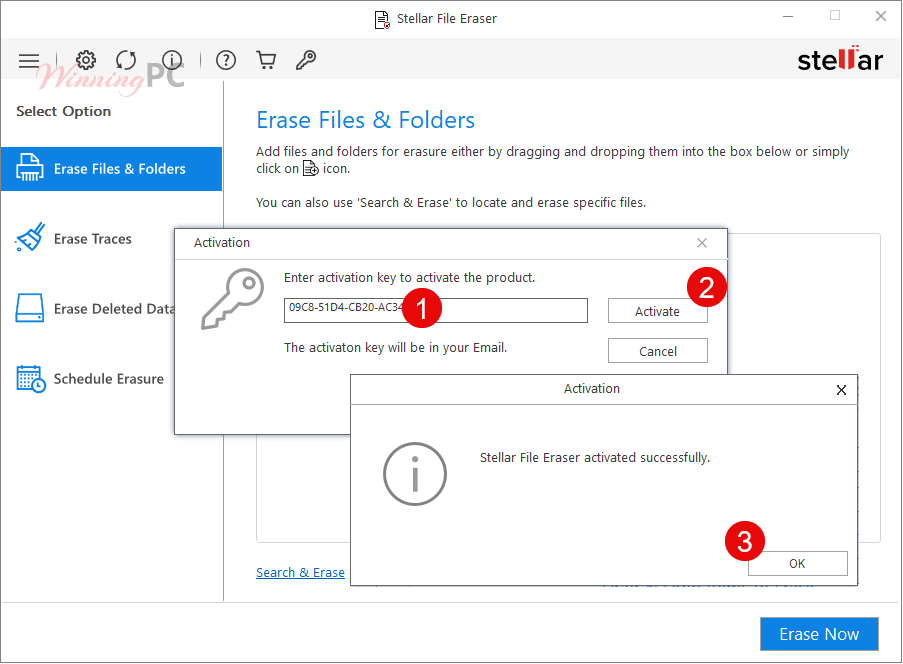
Task: Click the Erase Deleted Data drive icon
Action: 29,308
